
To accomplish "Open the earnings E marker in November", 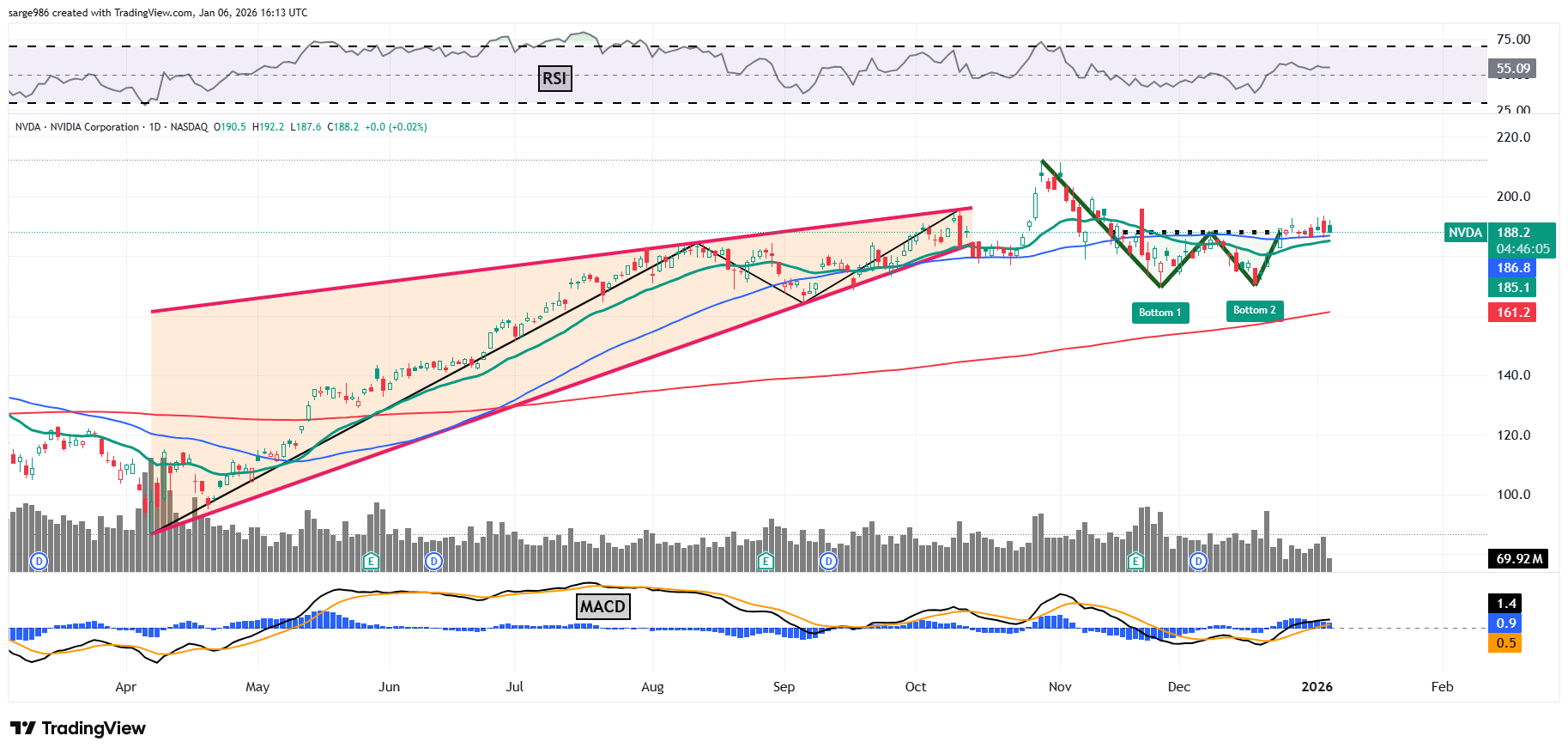I will (1135, 562).
